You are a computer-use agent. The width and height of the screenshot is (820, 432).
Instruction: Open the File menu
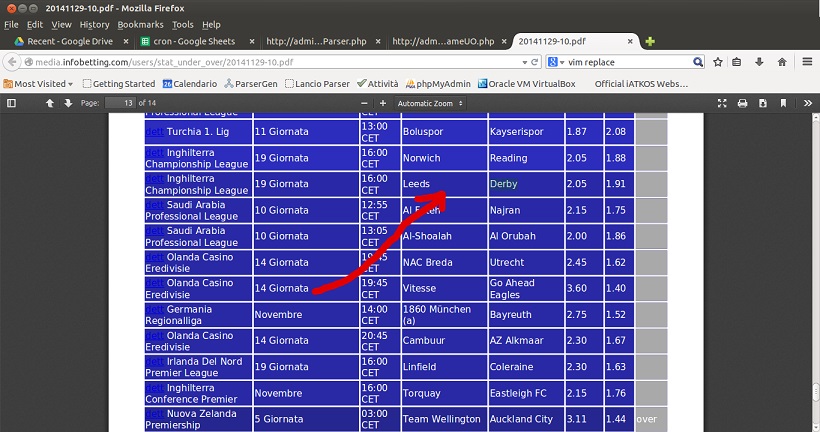pos(11,25)
